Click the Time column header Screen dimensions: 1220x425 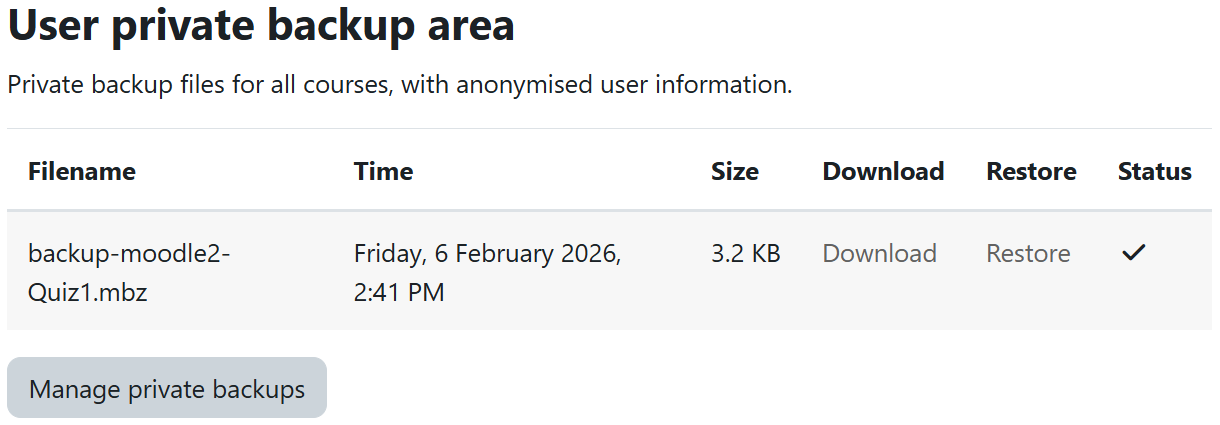pos(383,172)
